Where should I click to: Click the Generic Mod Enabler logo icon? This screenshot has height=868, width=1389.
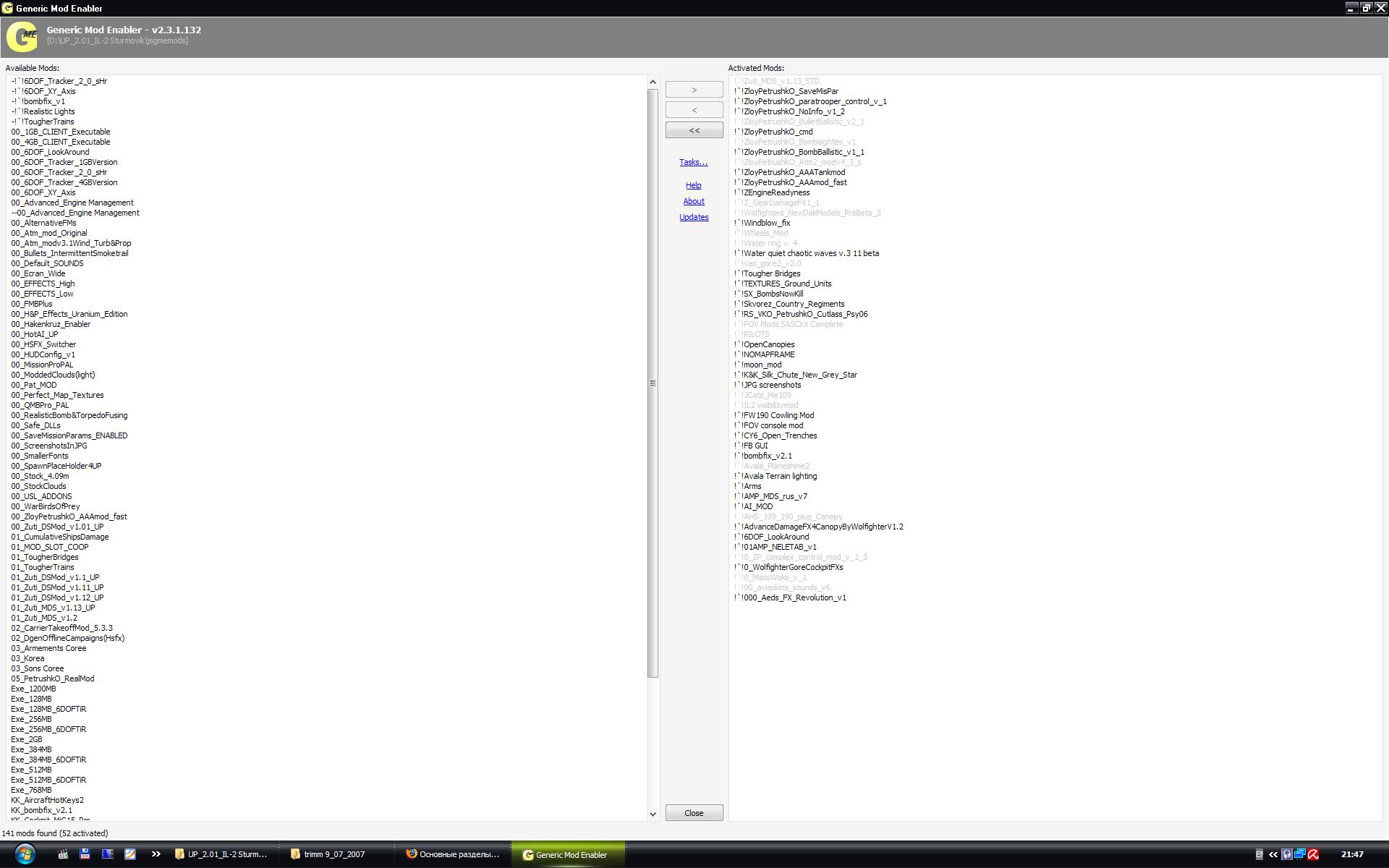click(22, 35)
